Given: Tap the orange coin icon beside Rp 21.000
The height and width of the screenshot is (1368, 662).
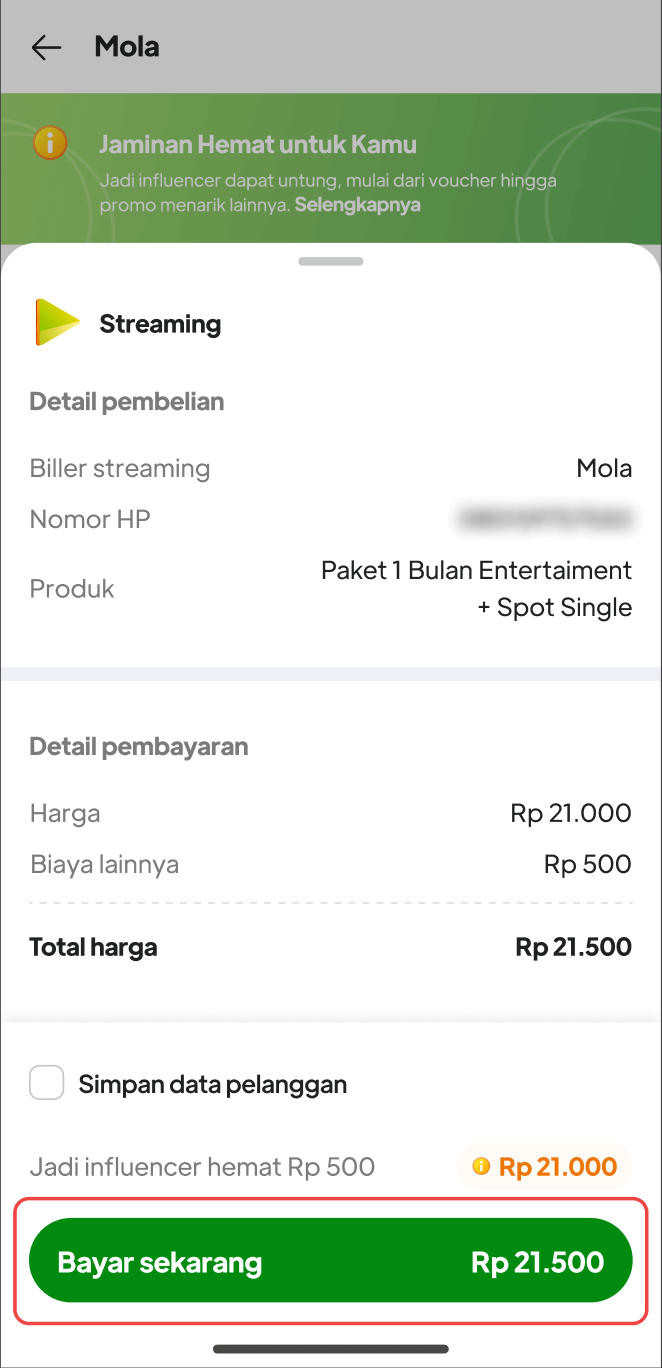Looking at the screenshot, I should pos(481,1166).
